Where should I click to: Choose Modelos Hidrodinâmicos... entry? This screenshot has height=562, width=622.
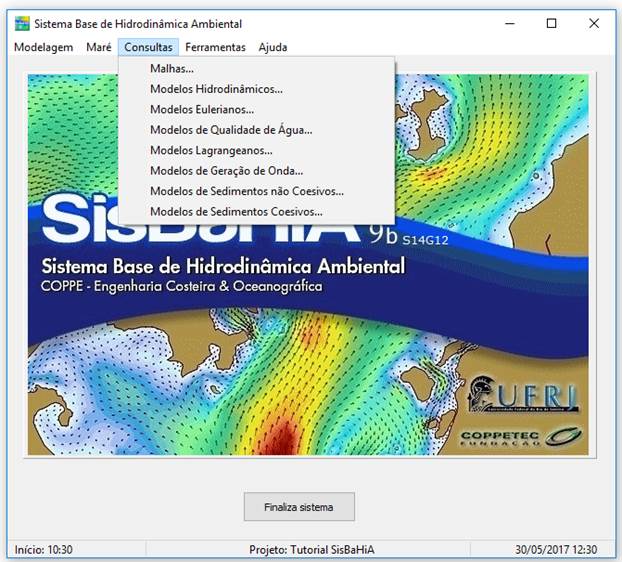(x=256, y=89)
